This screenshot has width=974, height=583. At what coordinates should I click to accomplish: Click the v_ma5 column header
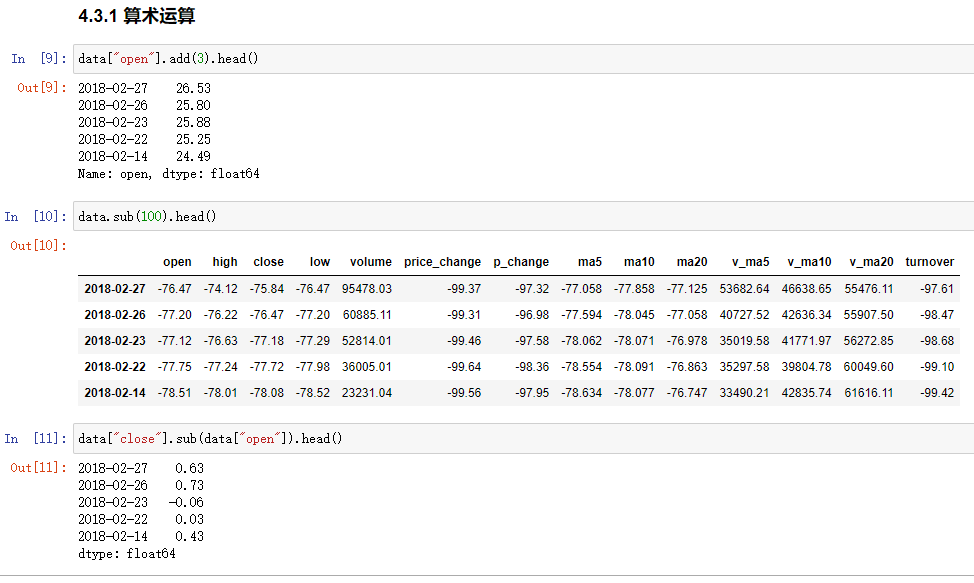pyautogui.click(x=750, y=262)
